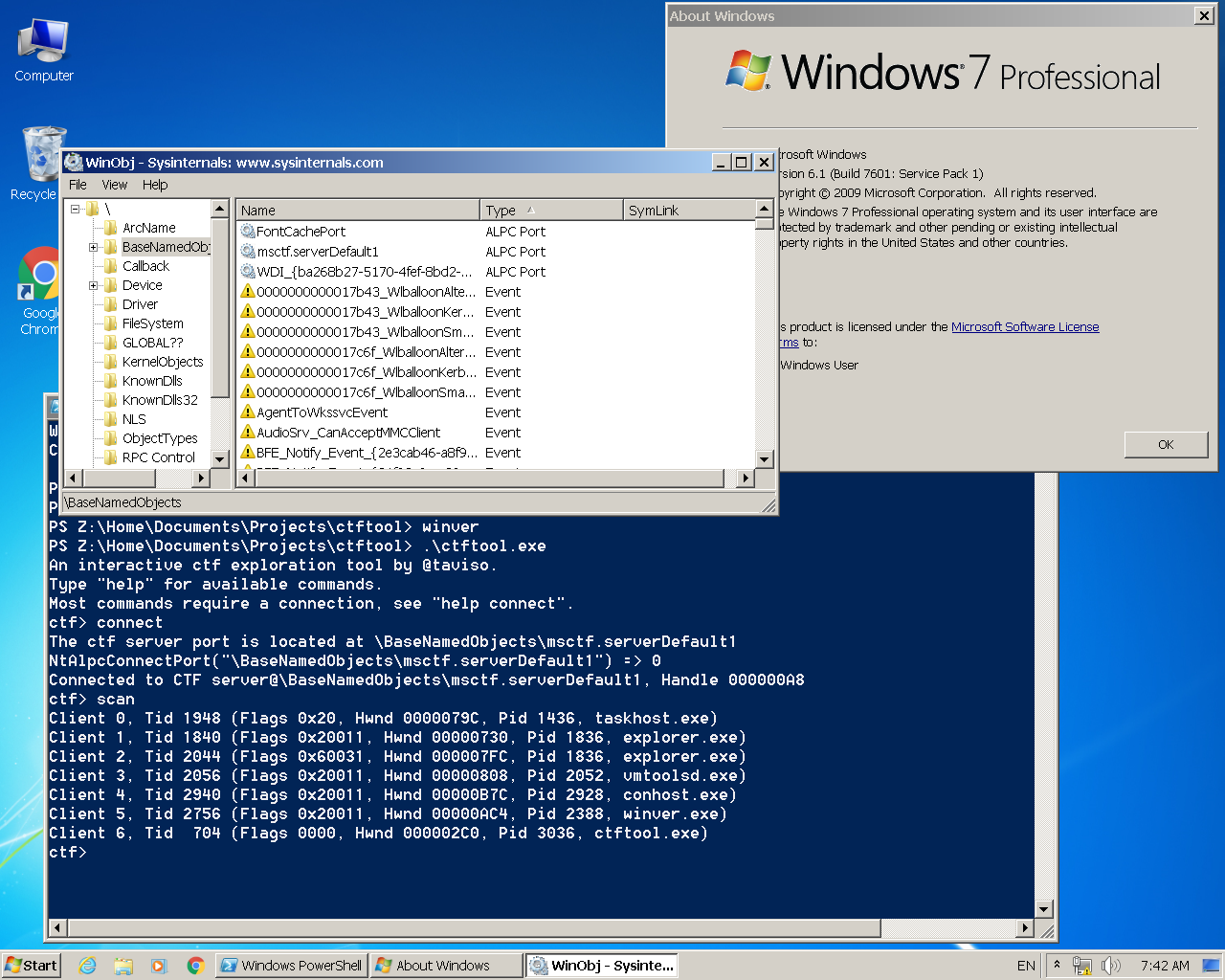Launch Chrome from the taskbar quick launch
Screen dimensions: 1225x980
point(195,966)
